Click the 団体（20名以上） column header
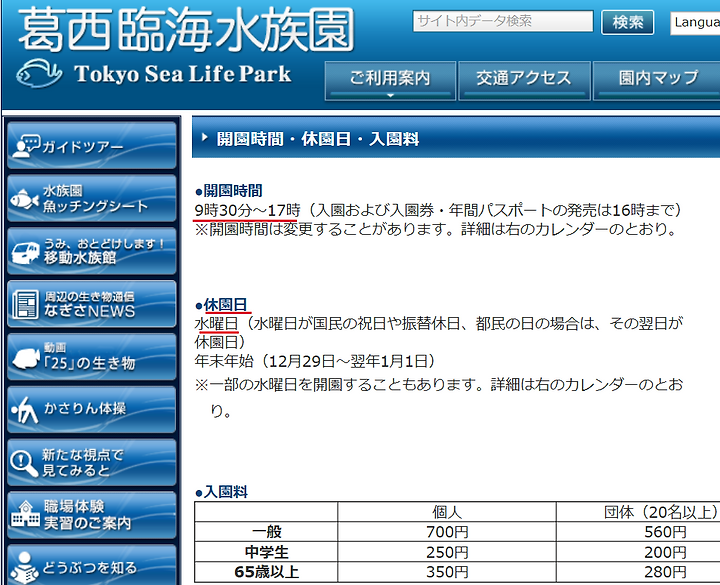The height and width of the screenshot is (585, 720). coord(661,512)
